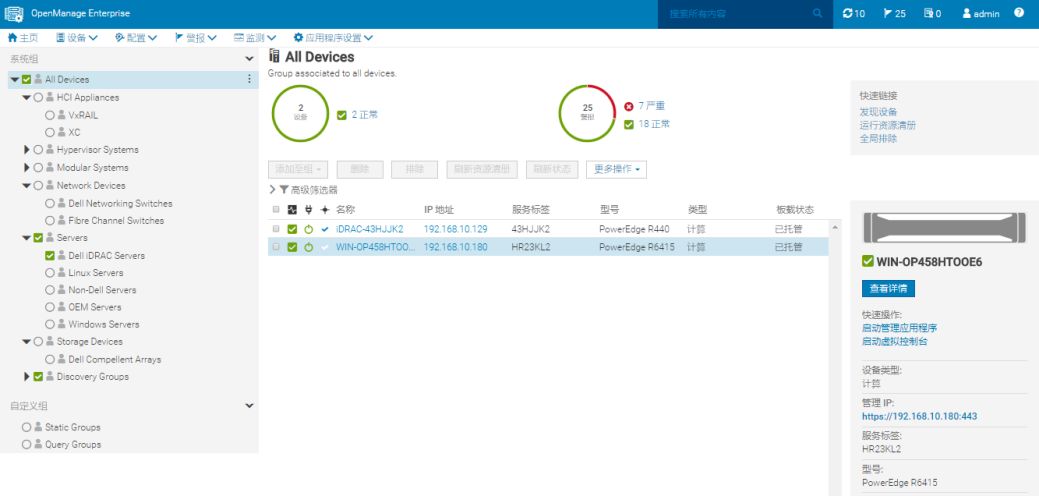Open the 设备 menu

pos(77,38)
